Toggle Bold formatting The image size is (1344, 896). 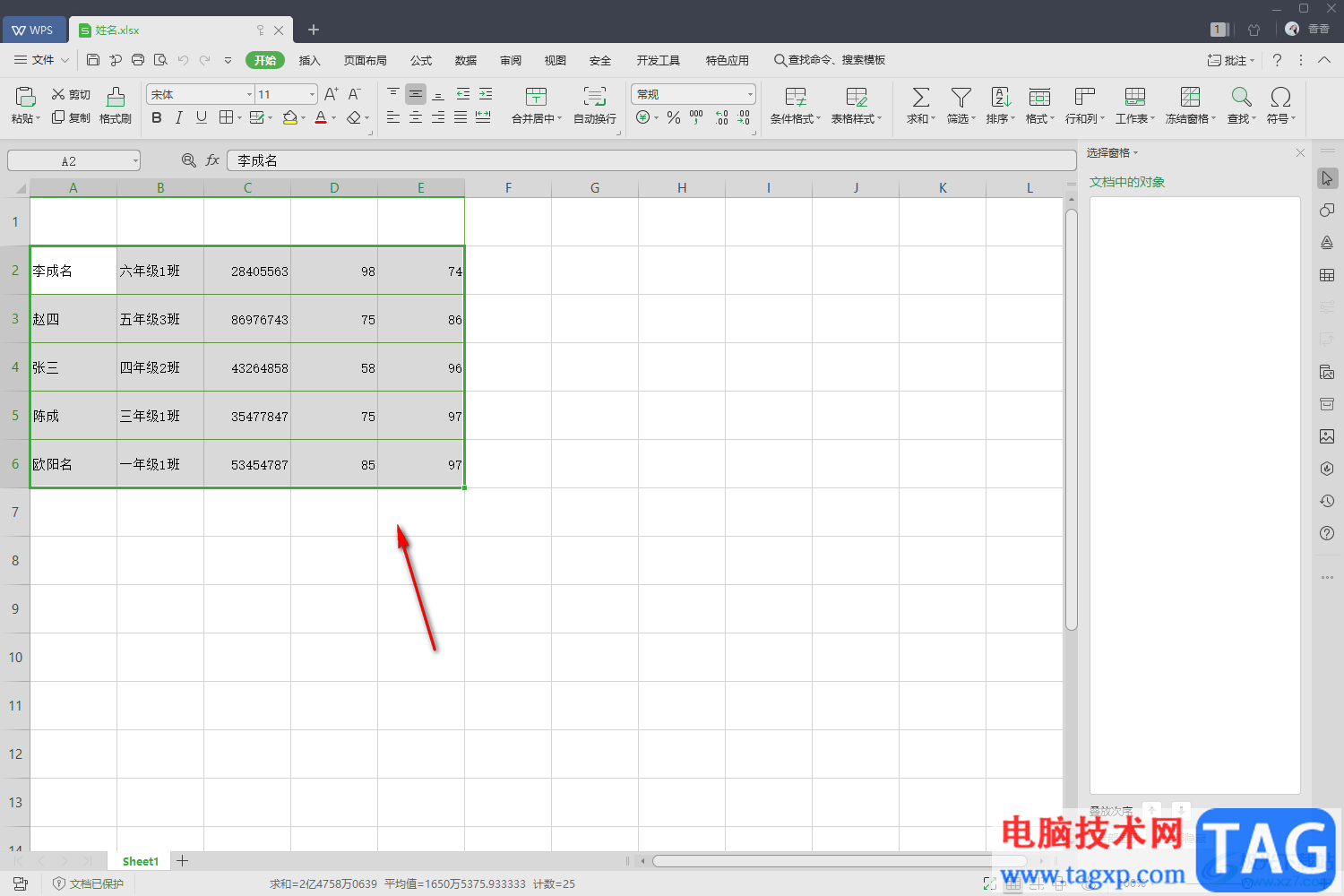pyautogui.click(x=157, y=117)
